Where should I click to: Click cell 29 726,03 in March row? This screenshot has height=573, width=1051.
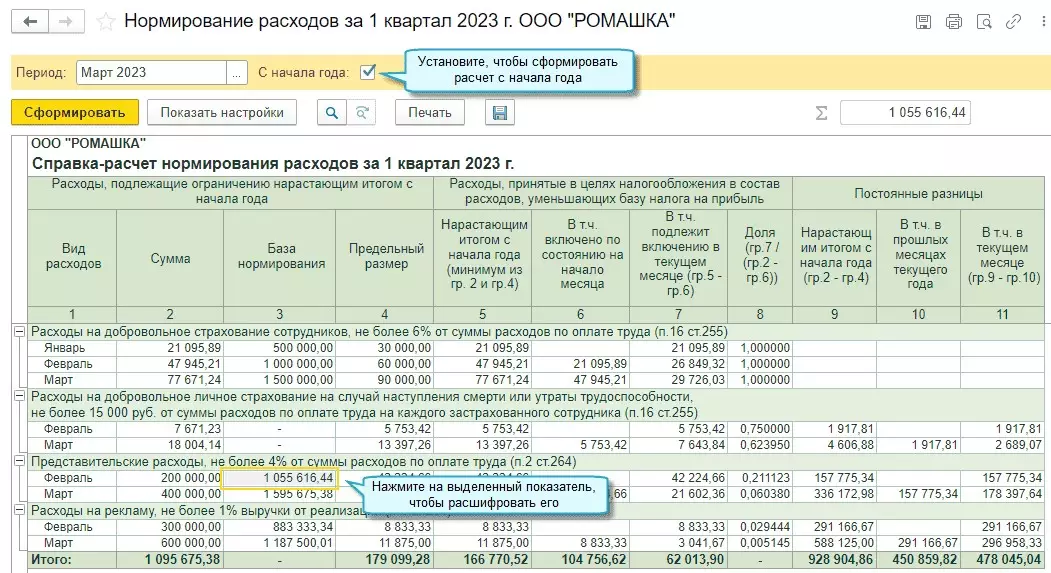[678, 379]
